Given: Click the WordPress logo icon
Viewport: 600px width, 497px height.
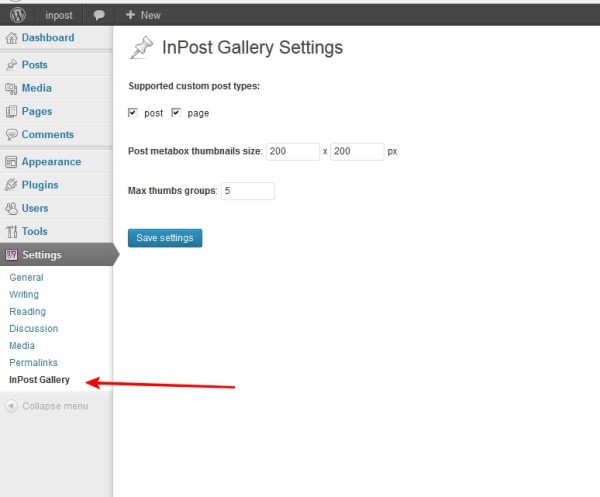Looking at the screenshot, I should pyautogui.click(x=17, y=15).
